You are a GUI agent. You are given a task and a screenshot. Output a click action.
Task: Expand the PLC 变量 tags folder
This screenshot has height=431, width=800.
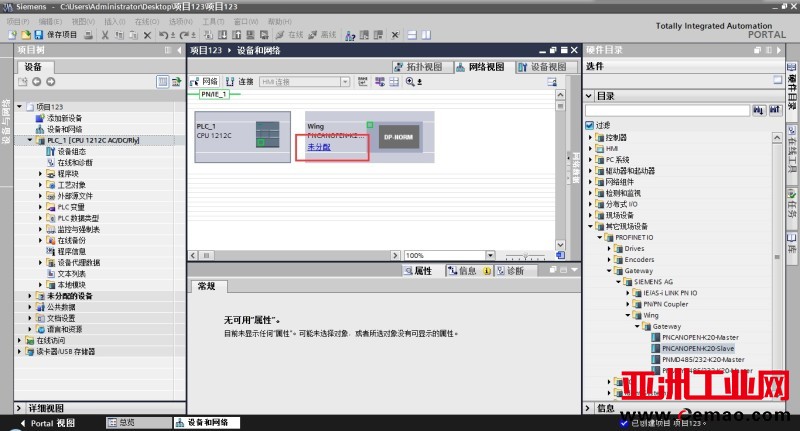[40, 207]
